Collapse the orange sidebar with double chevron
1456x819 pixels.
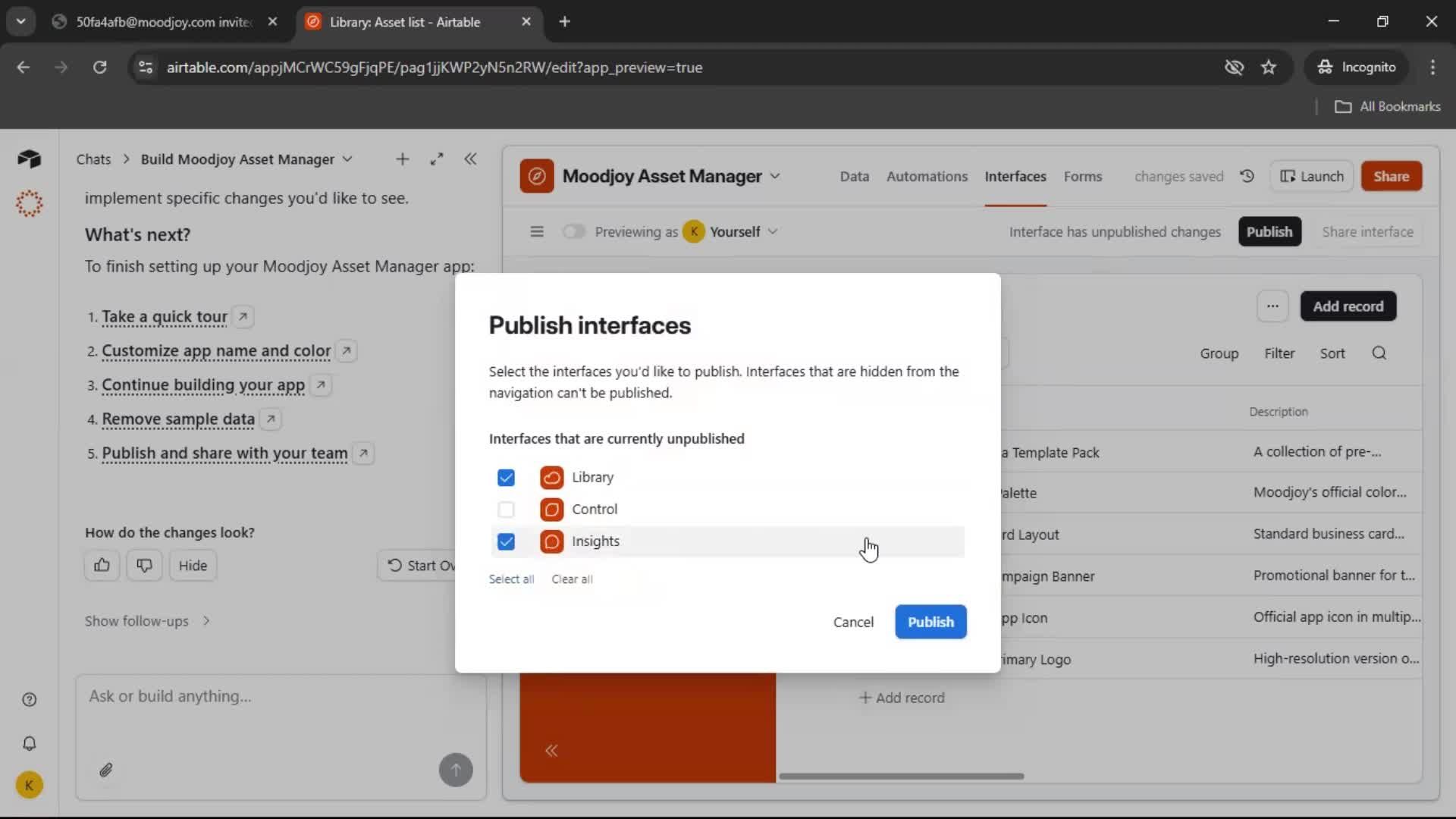551,751
